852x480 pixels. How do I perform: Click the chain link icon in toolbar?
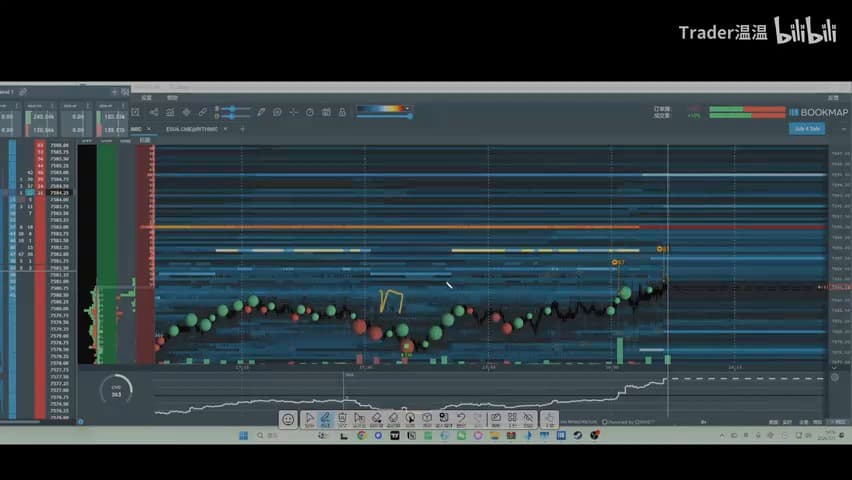(202, 112)
